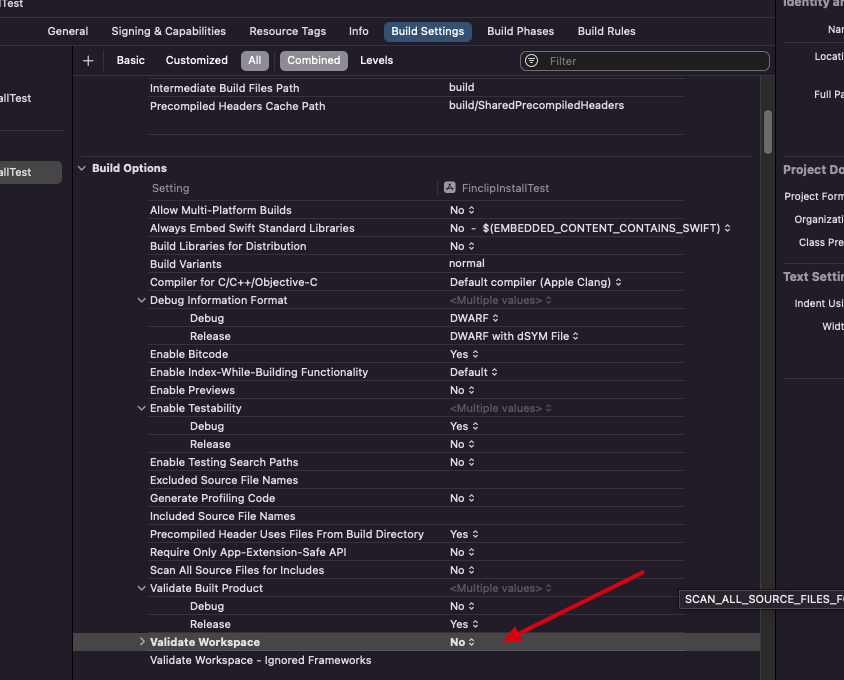Select the Customized settings filter
The width and height of the screenshot is (844, 680).
pyautogui.click(x=196, y=60)
